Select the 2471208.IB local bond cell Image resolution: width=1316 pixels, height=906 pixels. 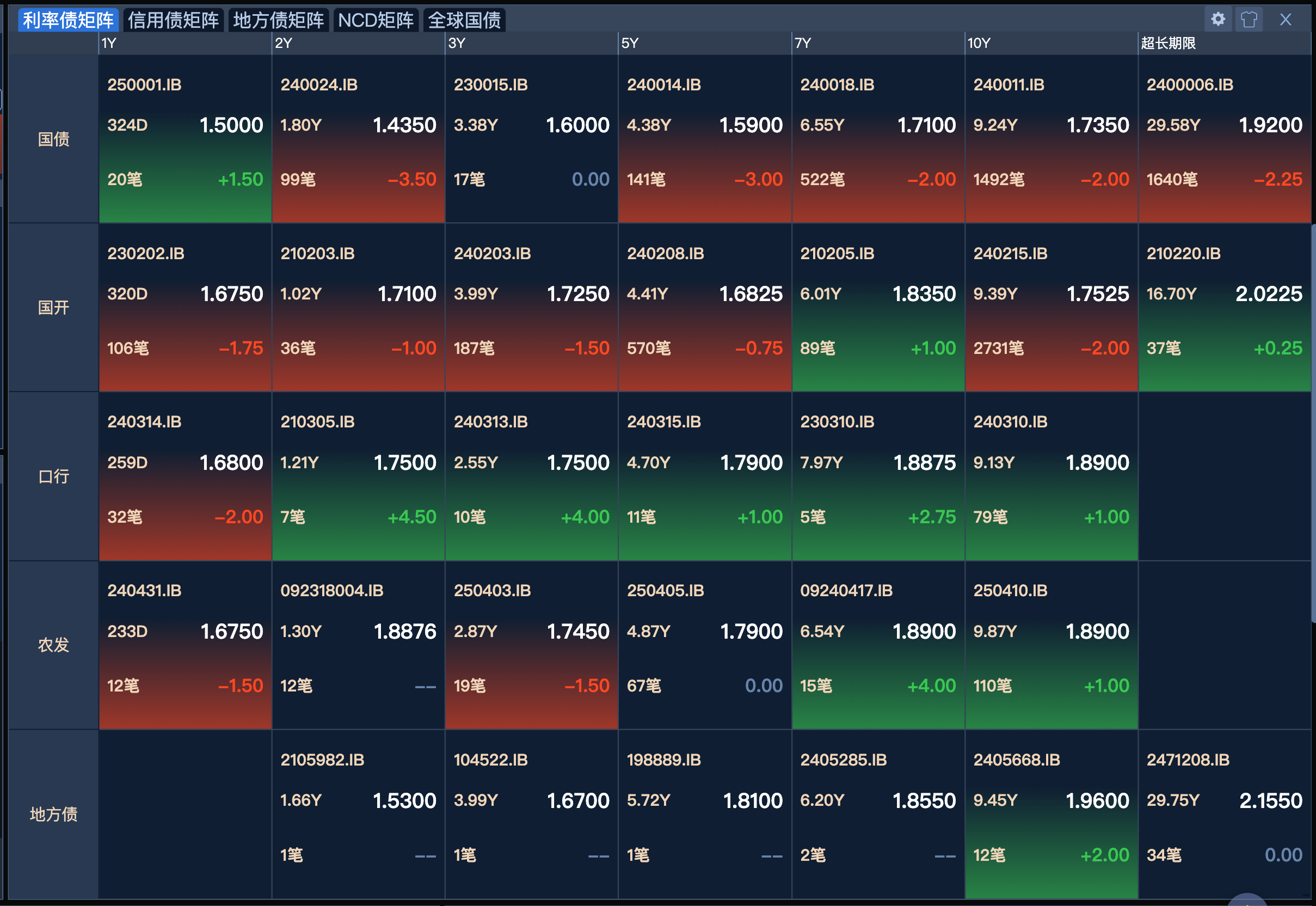click(1224, 814)
